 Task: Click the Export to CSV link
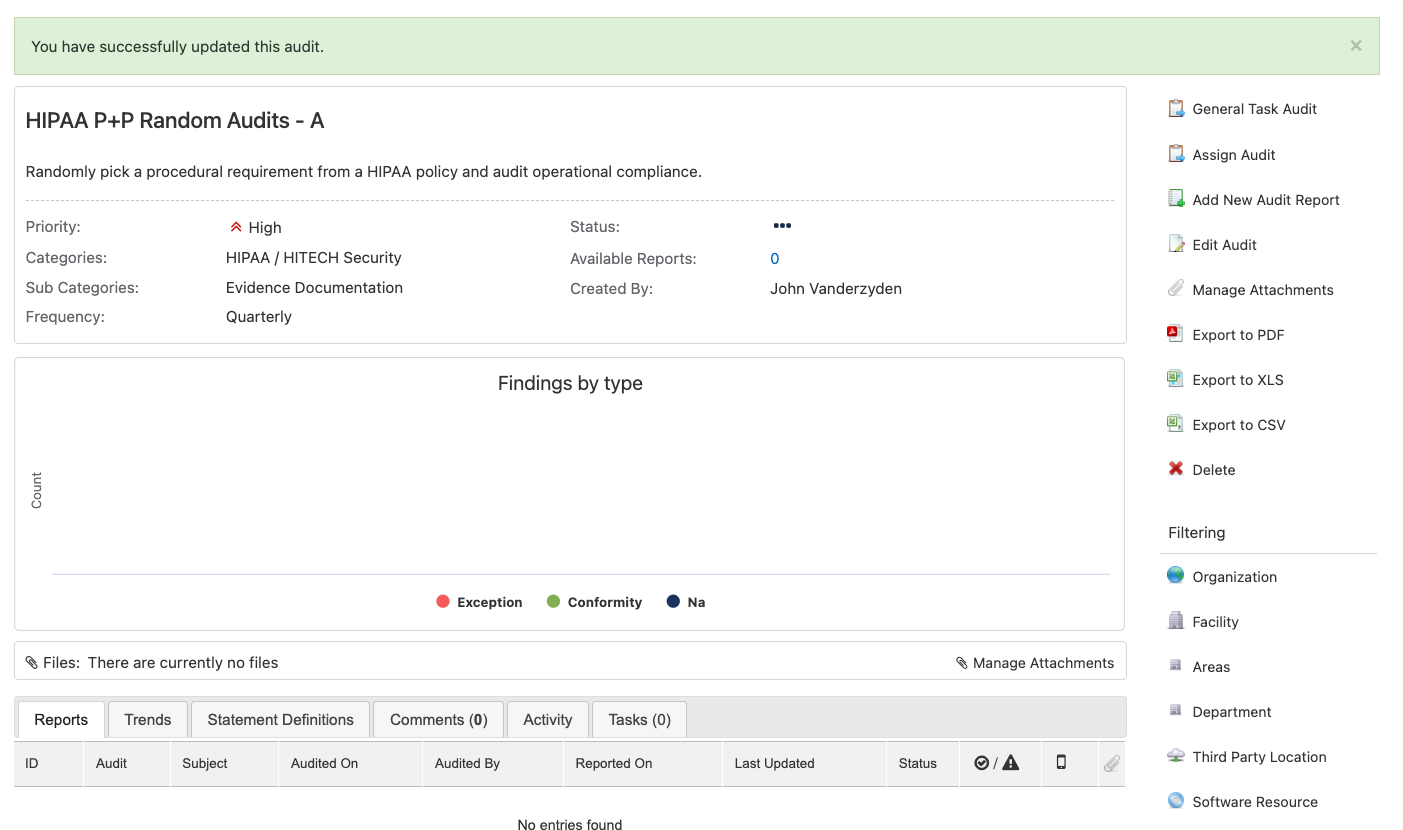coord(1239,425)
